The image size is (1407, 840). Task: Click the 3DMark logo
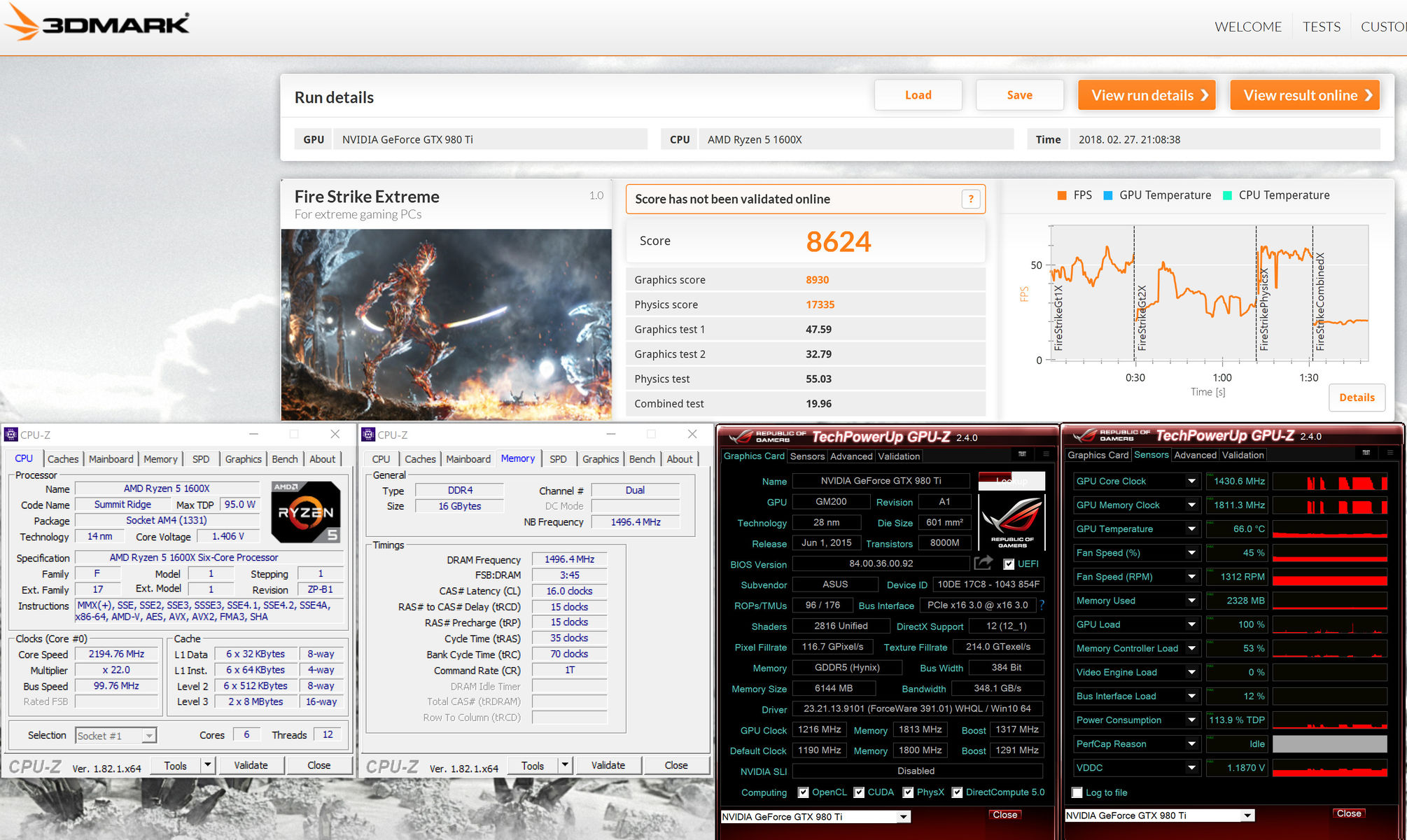98,23
